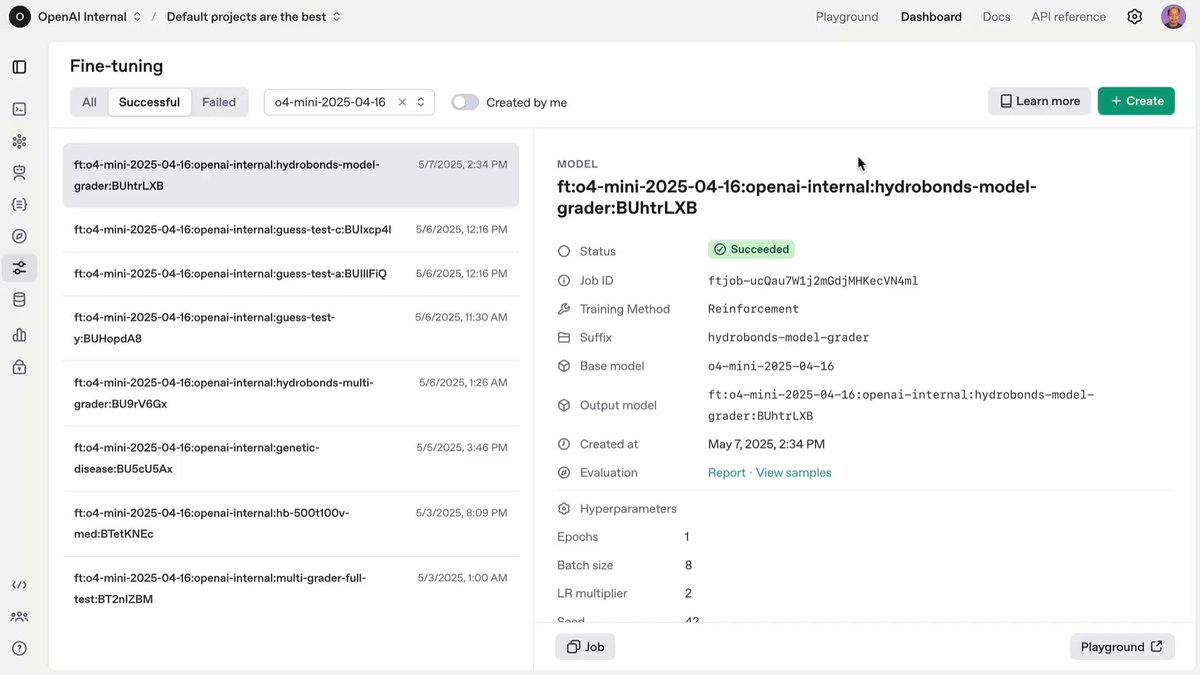Open the API reference nav item

pos(1068,16)
